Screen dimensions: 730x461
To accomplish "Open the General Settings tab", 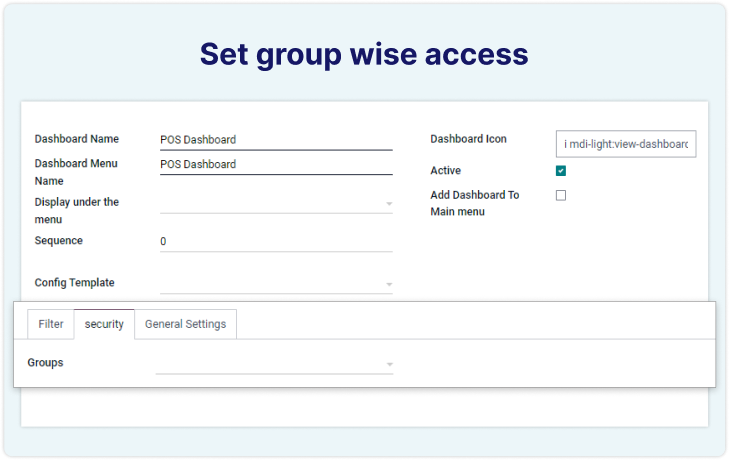I will pyautogui.click(x=185, y=324).
